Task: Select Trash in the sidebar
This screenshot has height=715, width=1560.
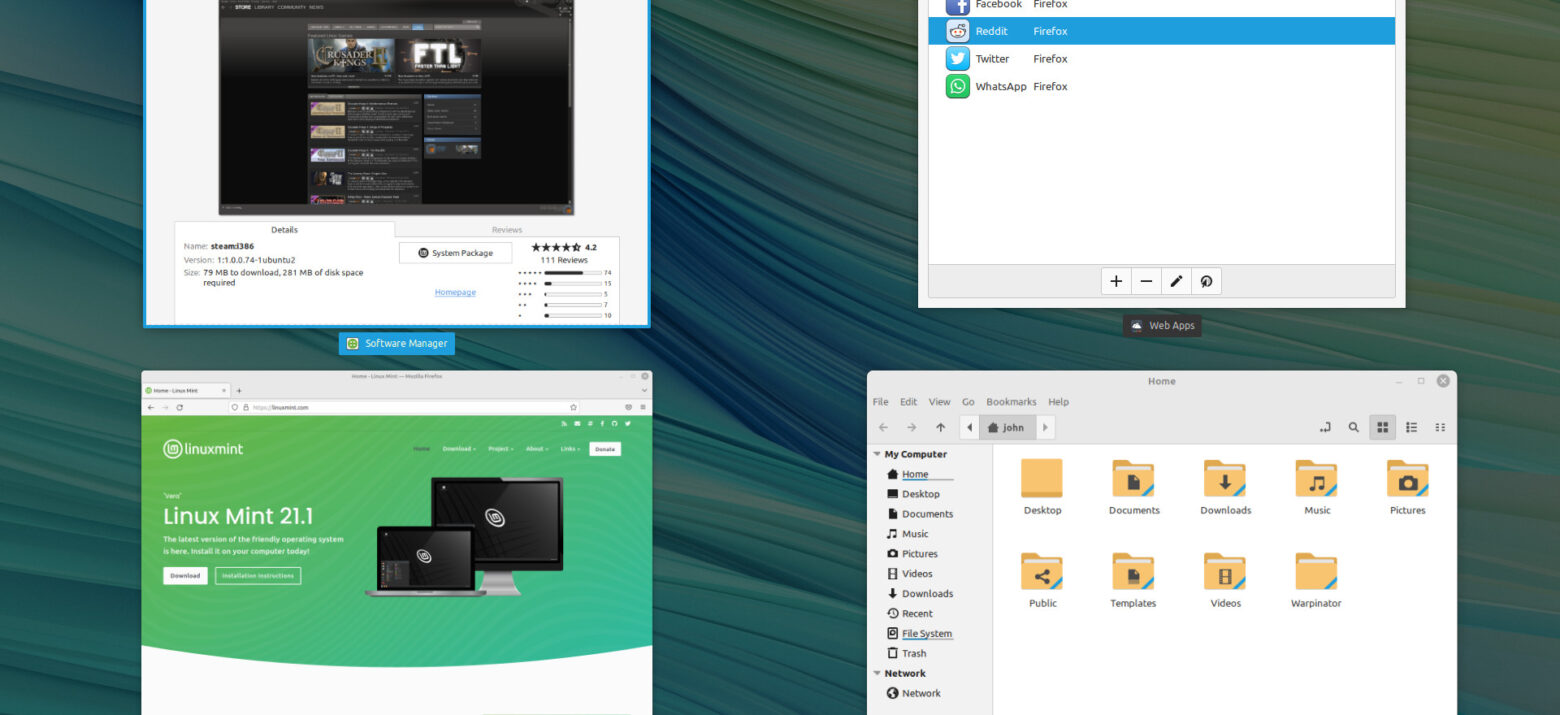Action: pyautogui.click(x=913, y=653)
